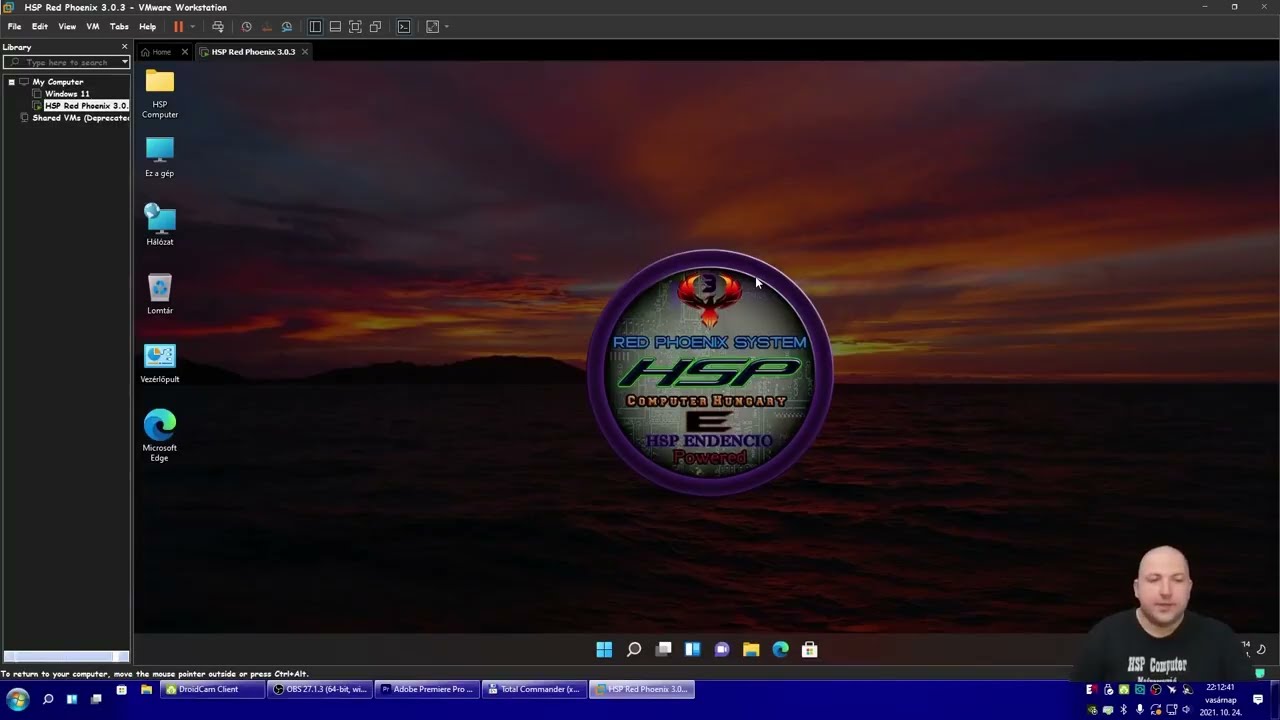This screenshot has width=1280, height=720.
Task: Click the volume icon in host tray
Action: (x=1187, y=710)
